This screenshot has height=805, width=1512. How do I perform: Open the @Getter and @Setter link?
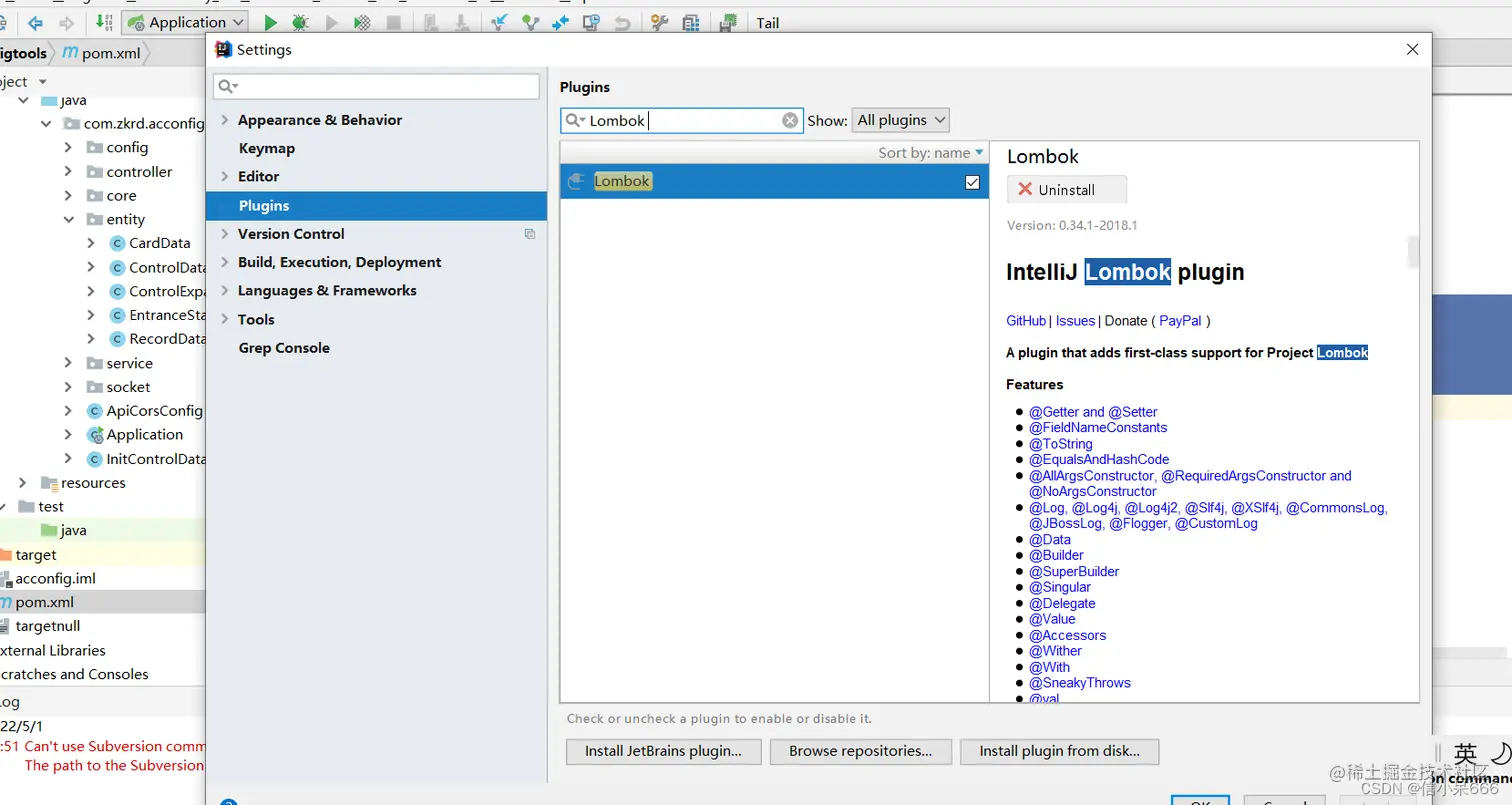[1093, 412]
